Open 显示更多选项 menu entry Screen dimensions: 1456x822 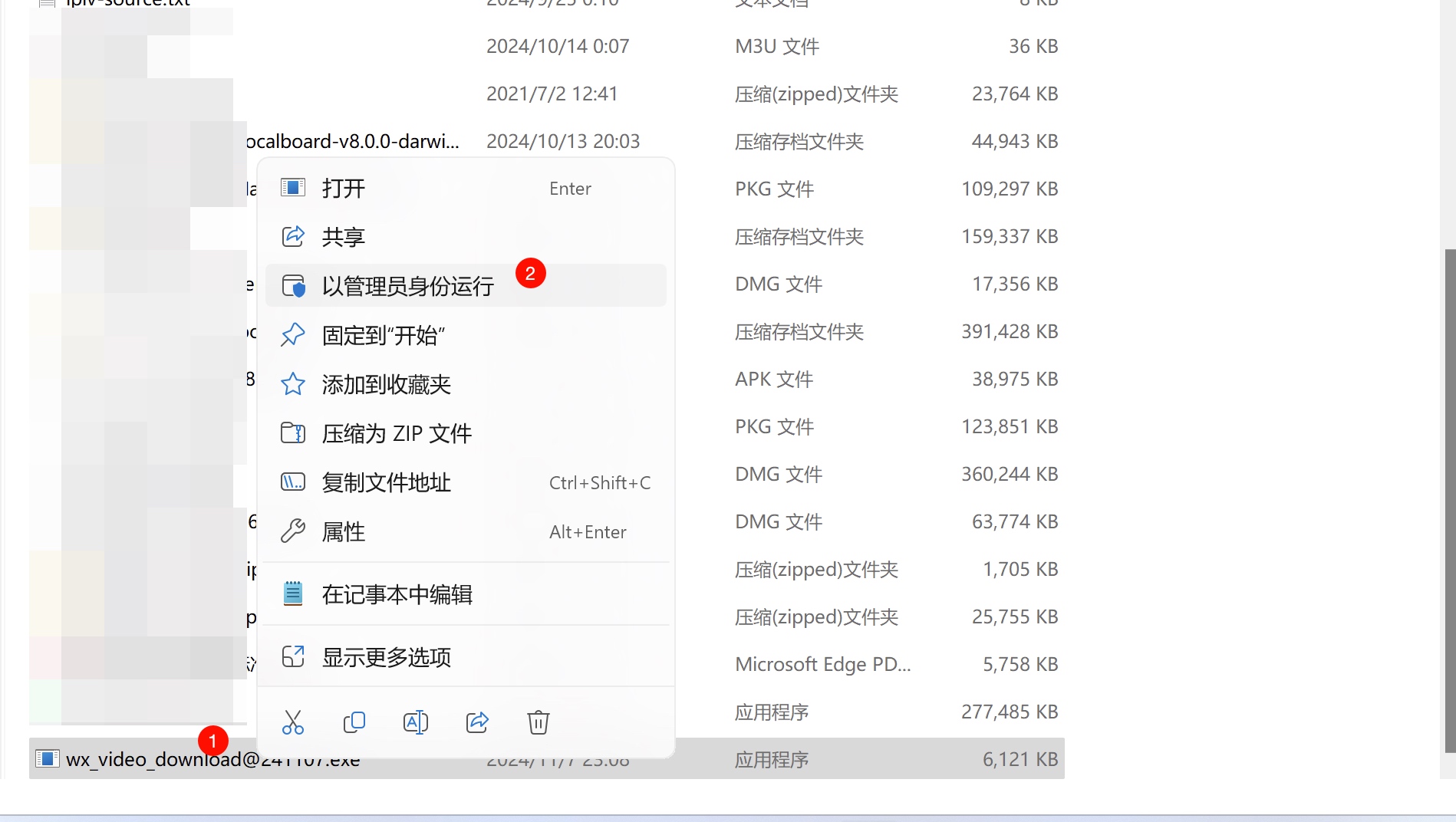466,657
